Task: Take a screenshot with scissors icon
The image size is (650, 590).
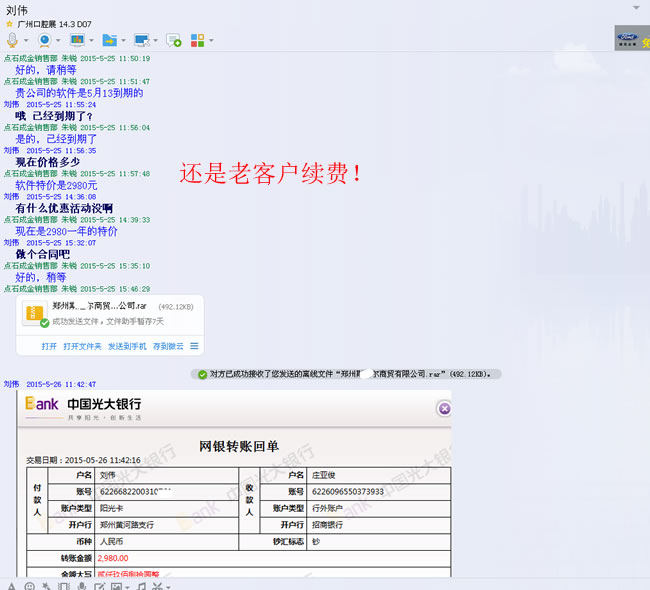Action: tap(158, 586)
